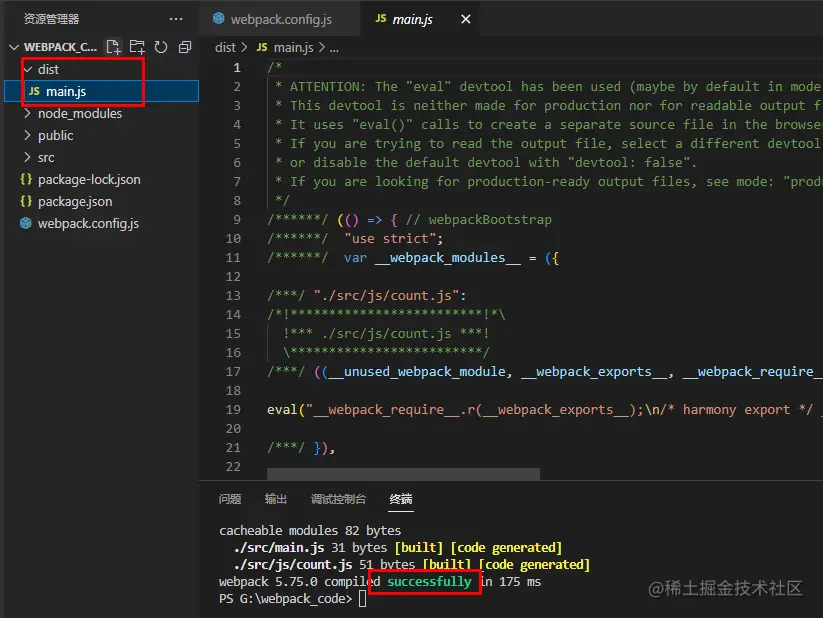
Task: Click the JS icon beside main.js in tree
Action: click(x=34, y=91)
